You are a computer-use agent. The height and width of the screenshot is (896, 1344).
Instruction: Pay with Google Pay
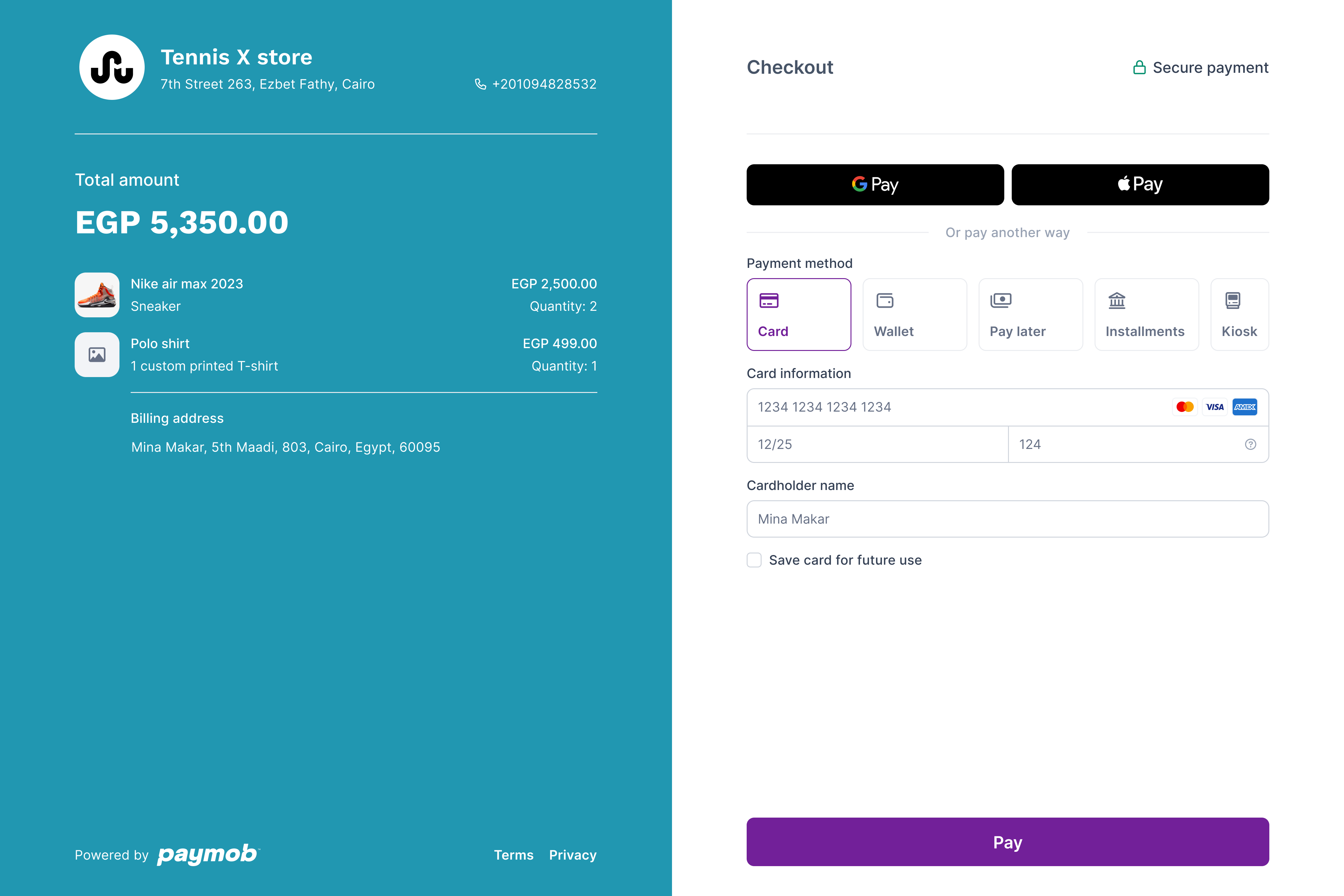[x=875, y=184]
